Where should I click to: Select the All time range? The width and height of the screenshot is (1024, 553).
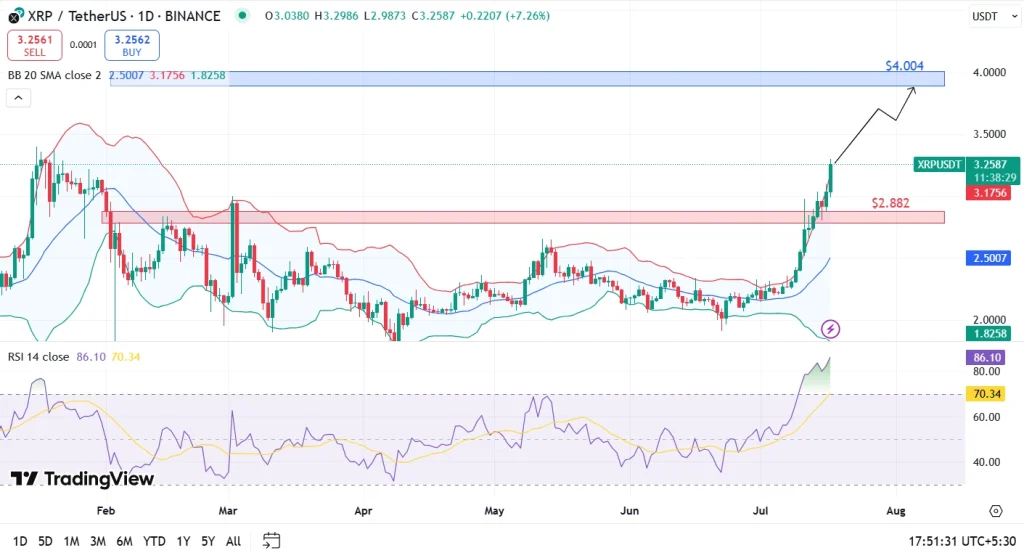[x=233, y=541]
